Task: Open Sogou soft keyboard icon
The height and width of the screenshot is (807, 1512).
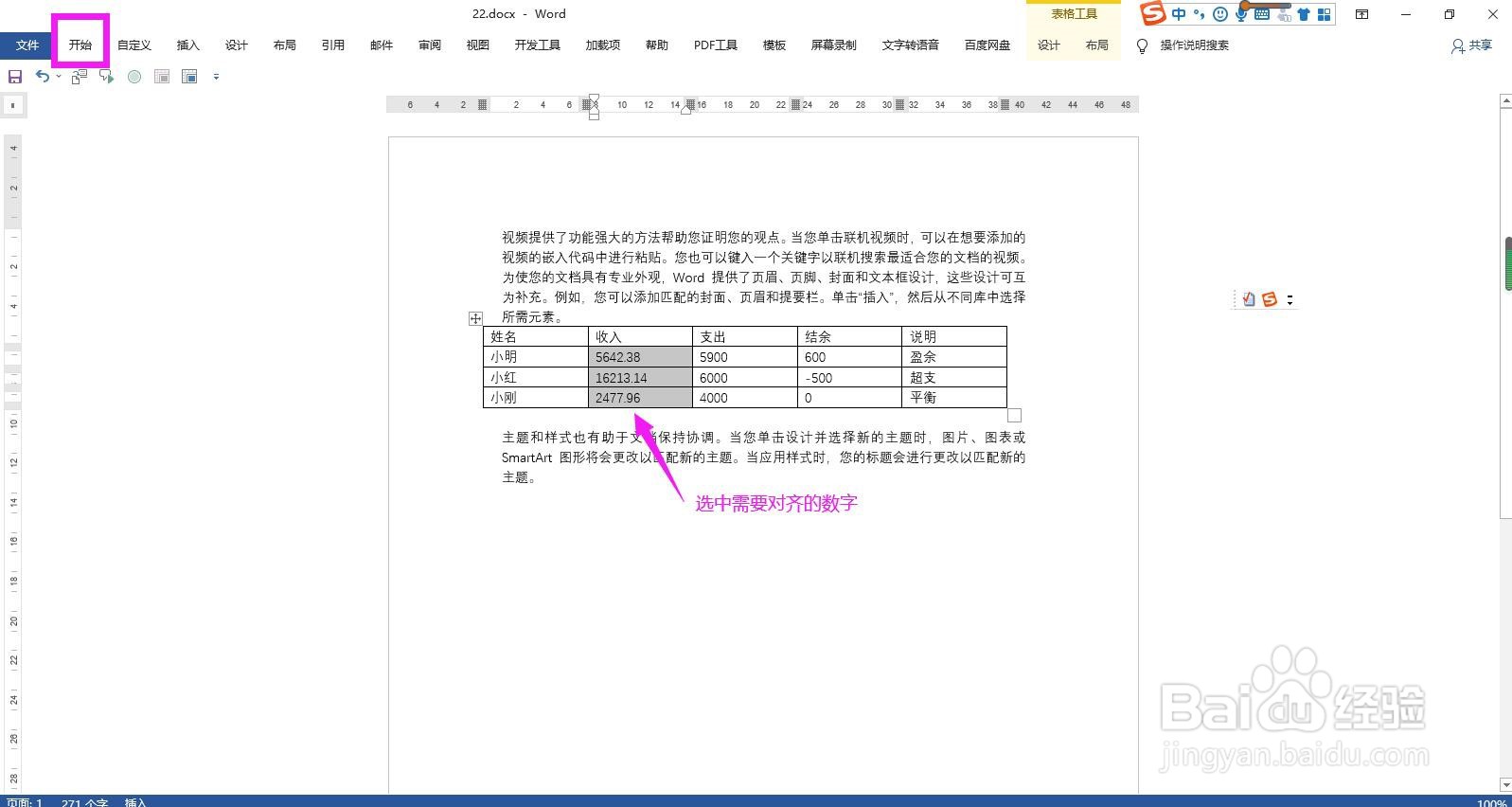Action: [x=1262, y=13]
